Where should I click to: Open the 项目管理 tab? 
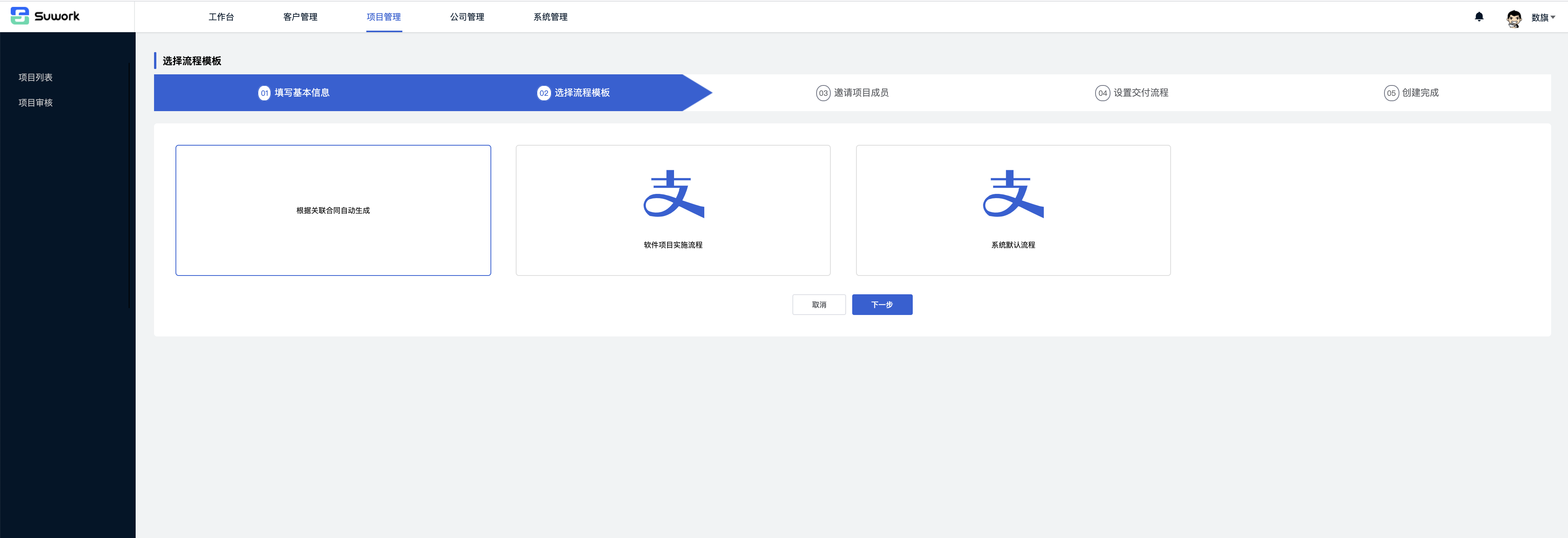click(384, 17)
